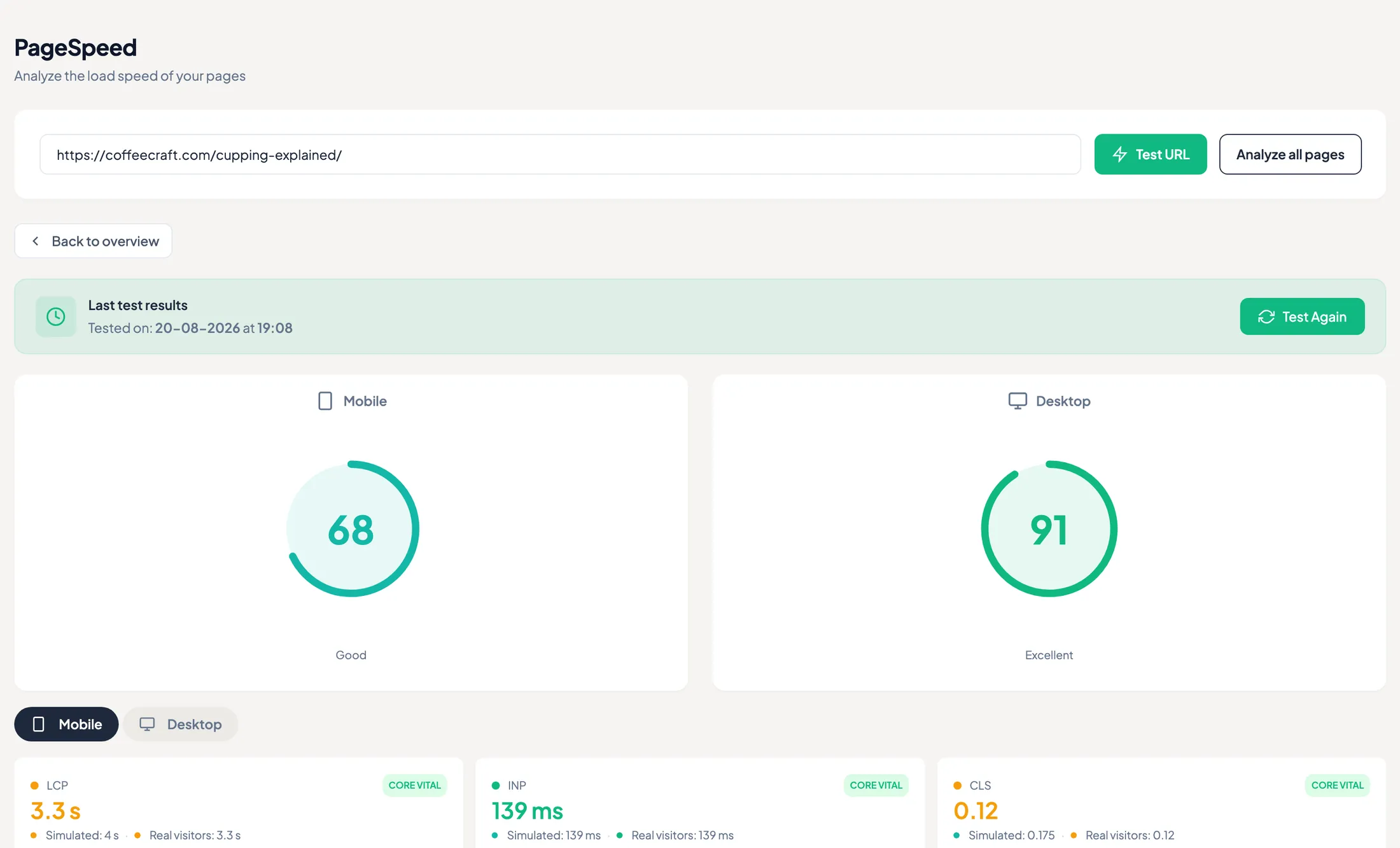Viewport: 1400px width, 848px height.
Task: Click Analyze all pages button
Action: (x=1290, y=154)
